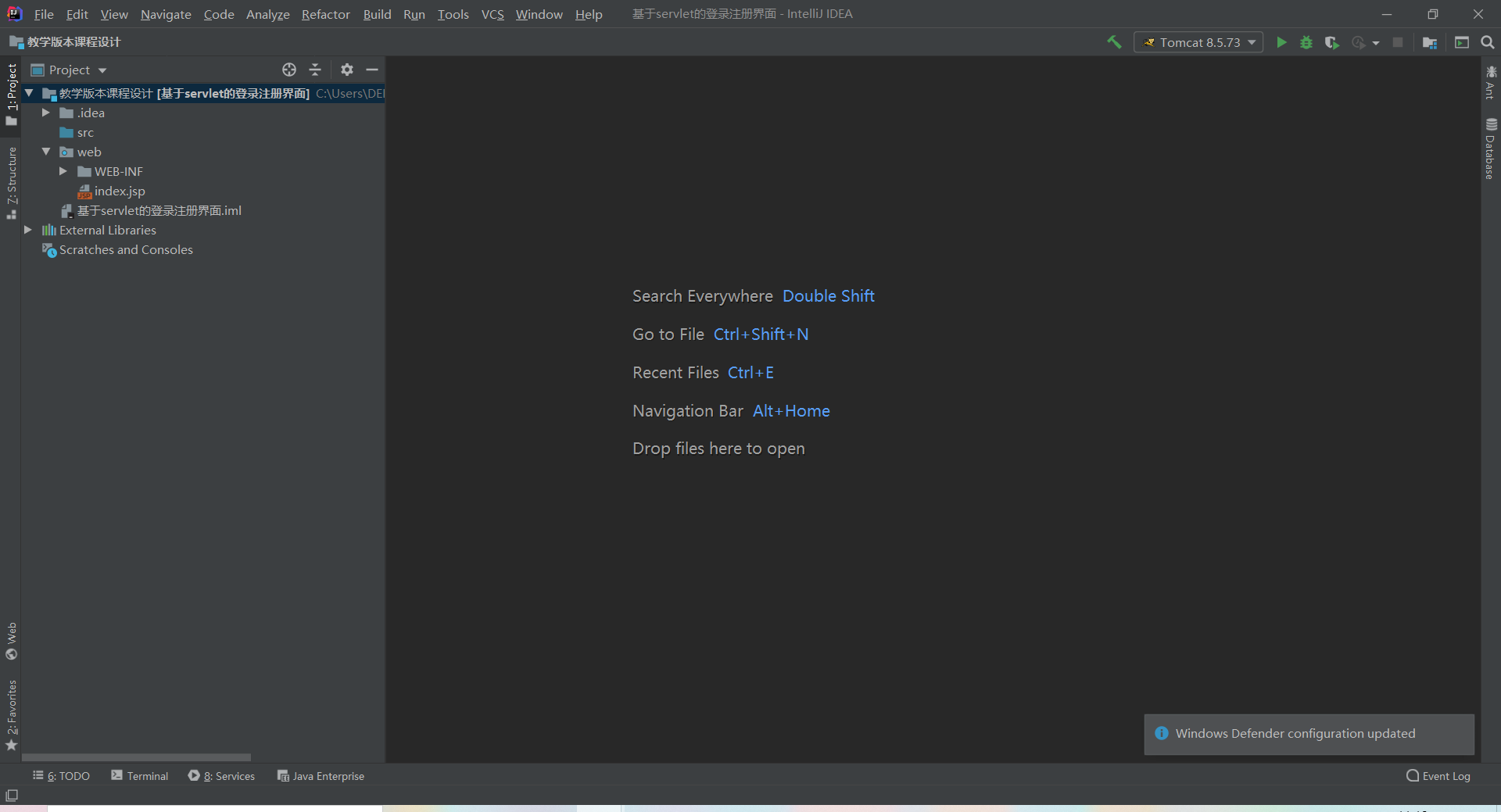
Task: Start debugging with the bug icon
Action: (x=1306, y=42)
